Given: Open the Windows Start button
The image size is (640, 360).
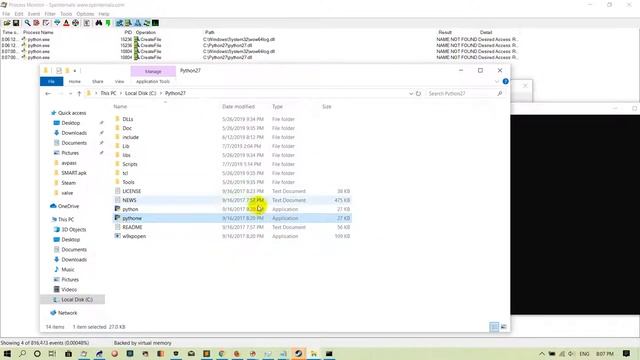Looking at the screenshot, I should tap(7, 353).
